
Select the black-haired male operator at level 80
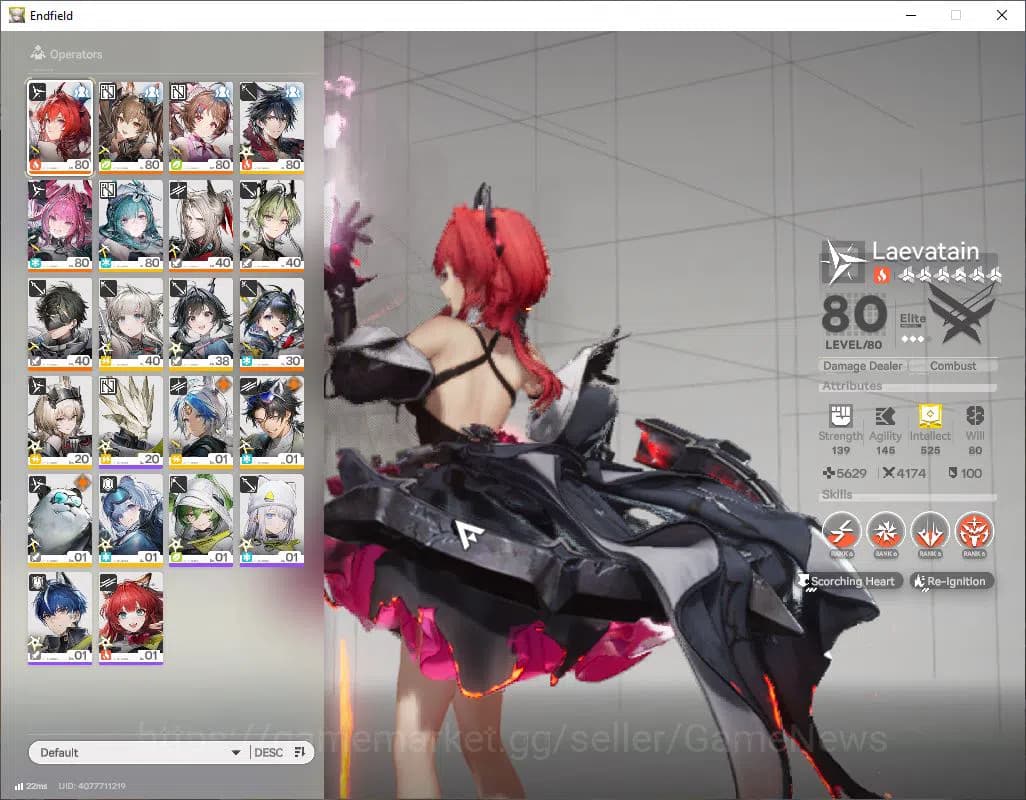[x=272, y=127]
